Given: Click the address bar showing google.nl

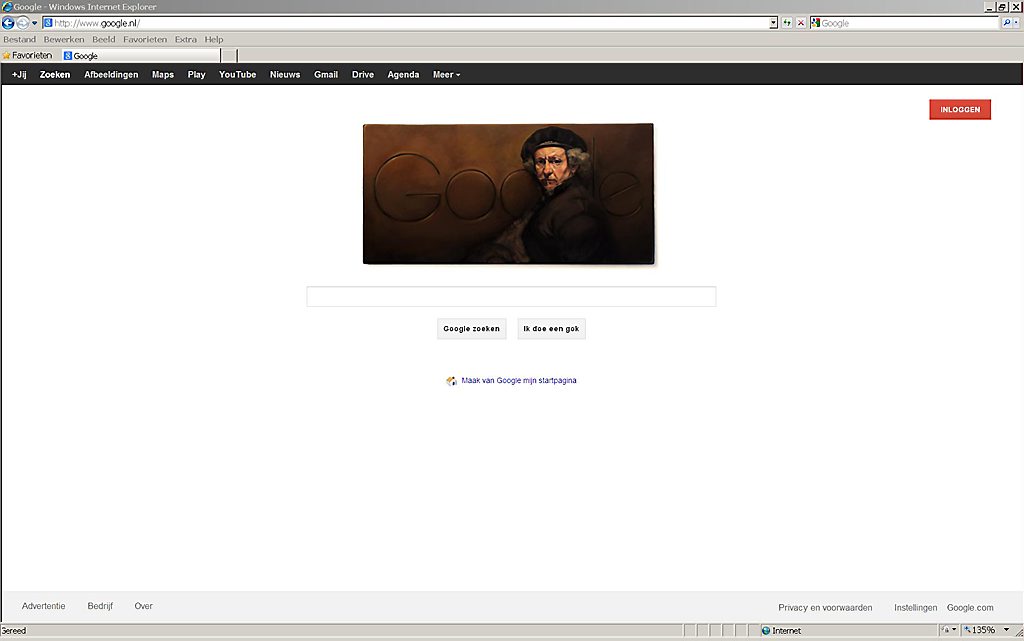Looking at the screenshot, I should click(410, 23).
